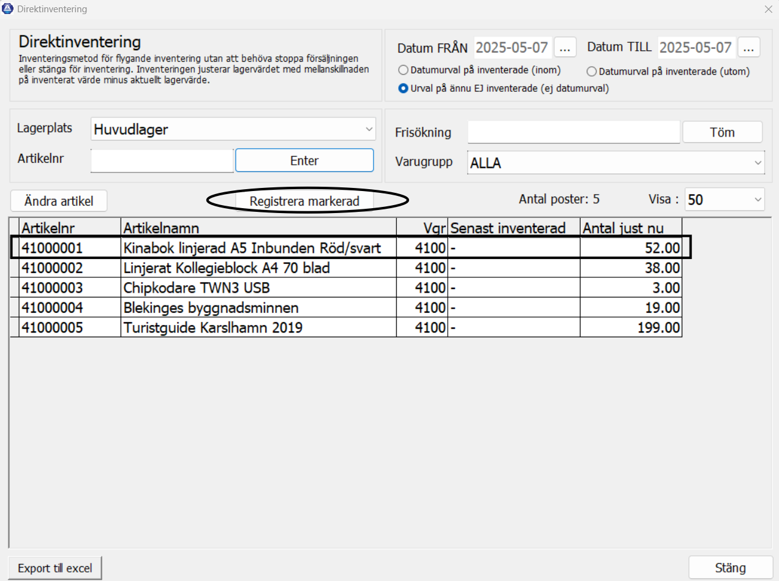This screenshot has width=779, height=581.
Task: Select article number 41000002
Action: point(70,268)
